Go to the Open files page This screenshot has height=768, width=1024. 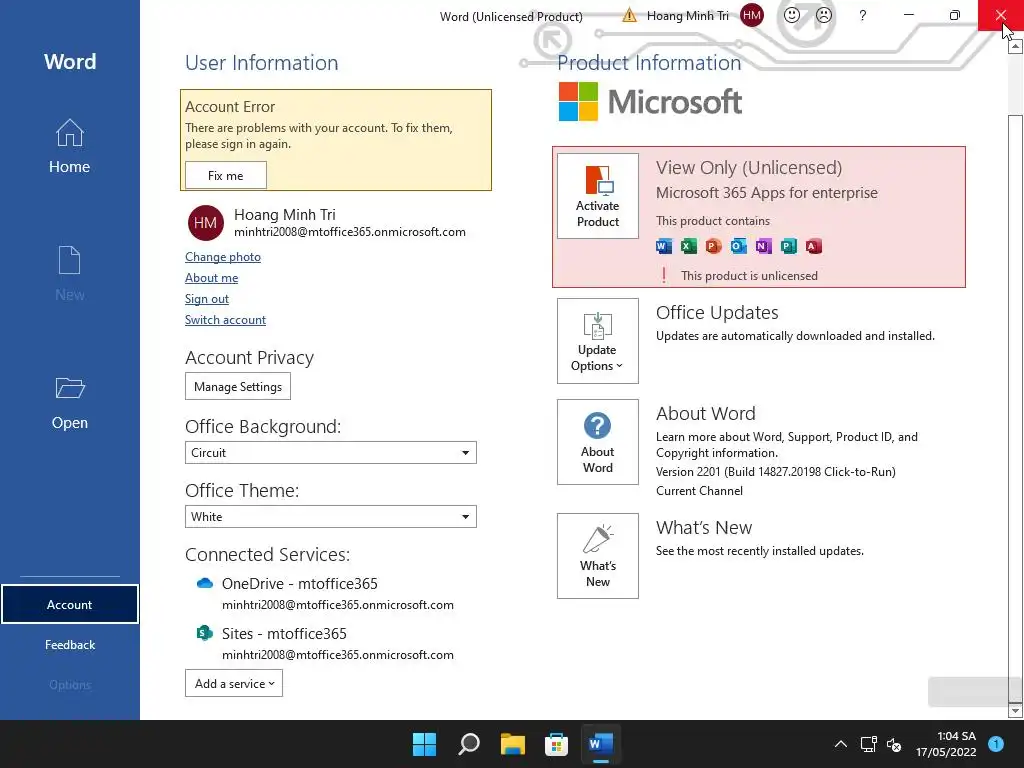coord(69,403)
